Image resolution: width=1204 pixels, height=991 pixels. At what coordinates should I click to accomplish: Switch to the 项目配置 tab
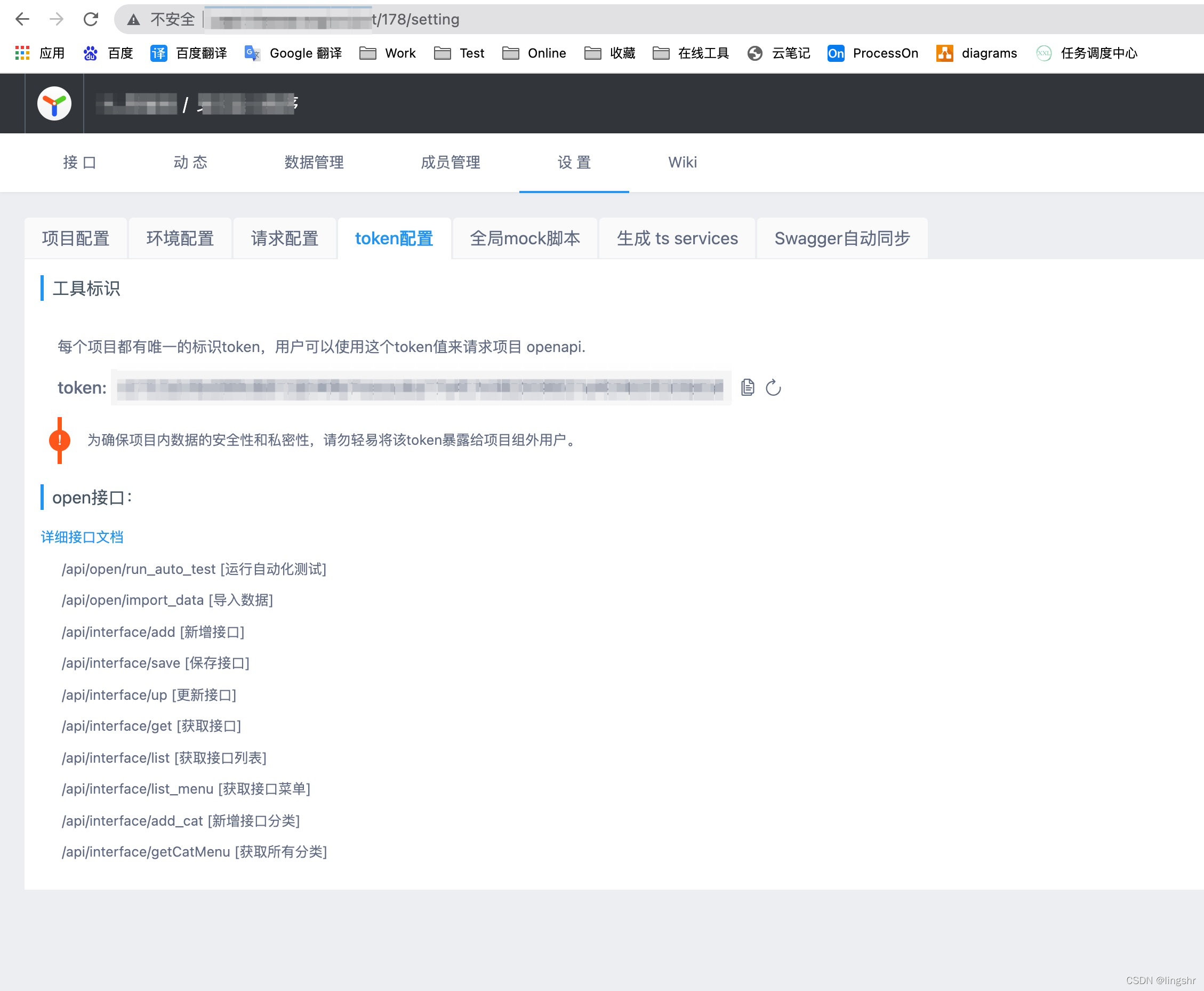76,238
